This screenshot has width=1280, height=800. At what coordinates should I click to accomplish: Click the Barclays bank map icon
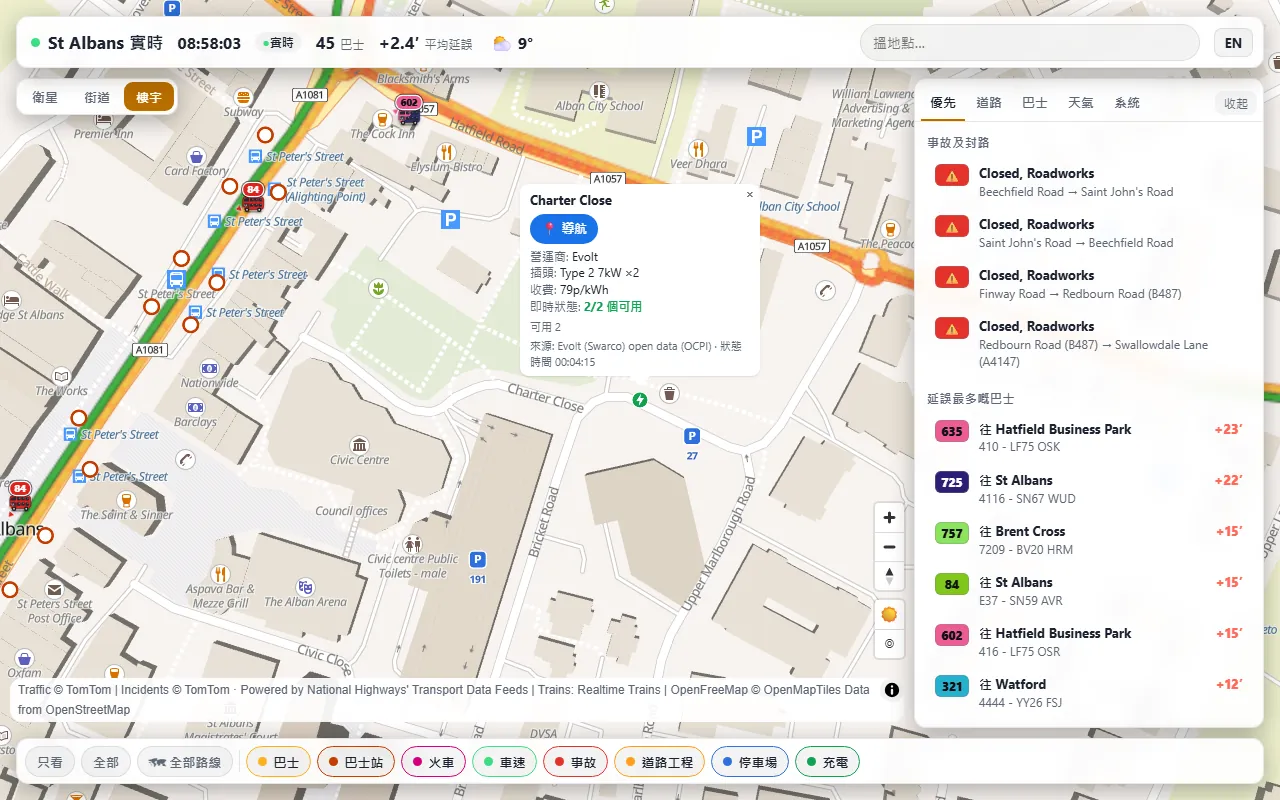tap(195, 406)
